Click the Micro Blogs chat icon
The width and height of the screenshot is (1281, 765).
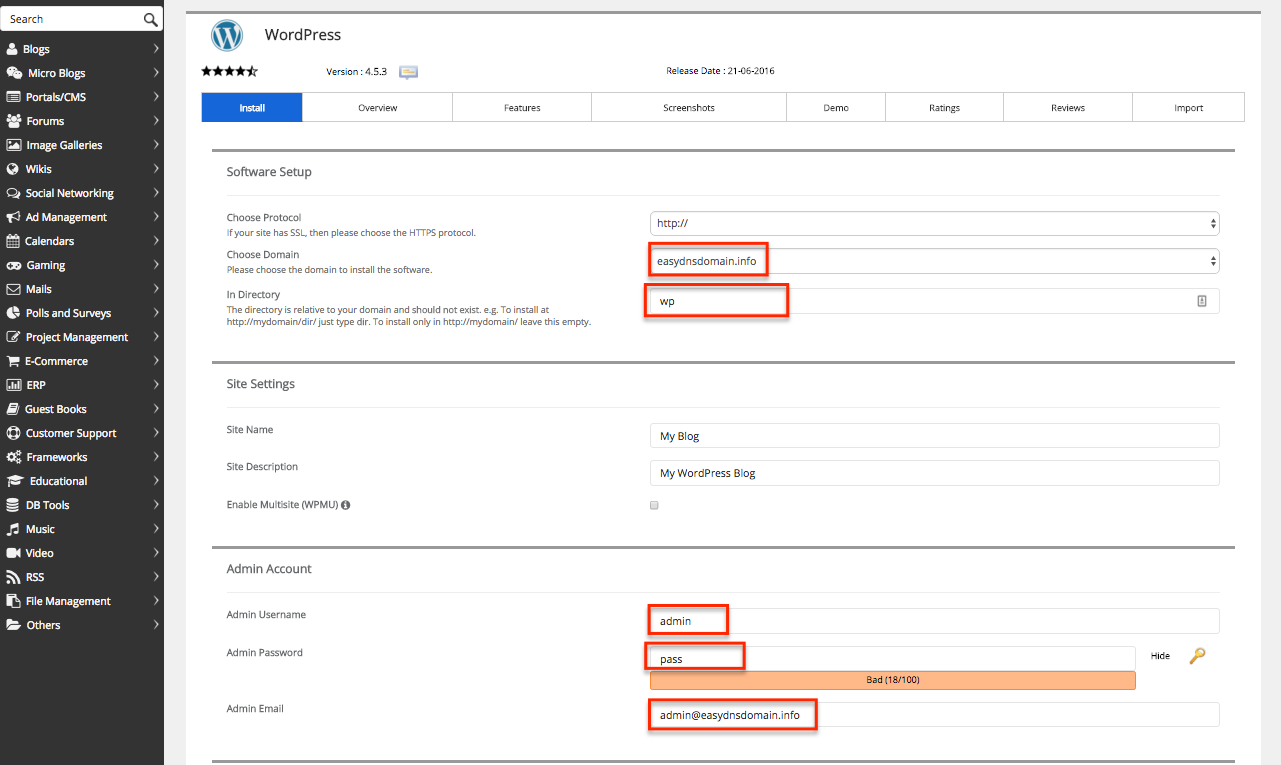tap(14, 73)
